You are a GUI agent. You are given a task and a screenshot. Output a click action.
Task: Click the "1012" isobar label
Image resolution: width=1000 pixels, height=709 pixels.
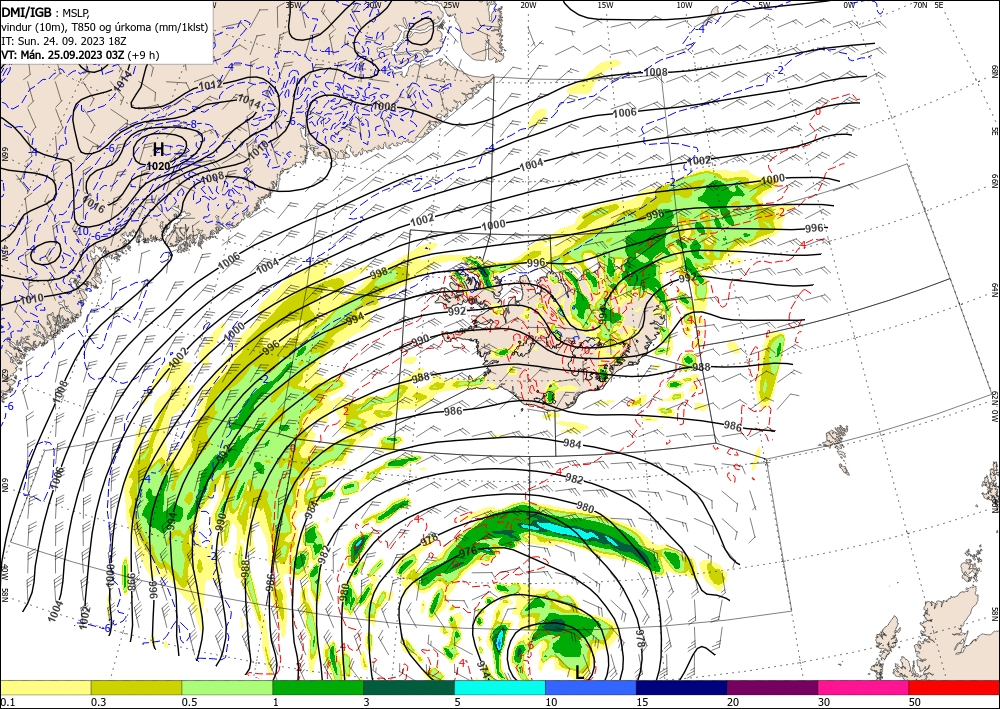210,85
